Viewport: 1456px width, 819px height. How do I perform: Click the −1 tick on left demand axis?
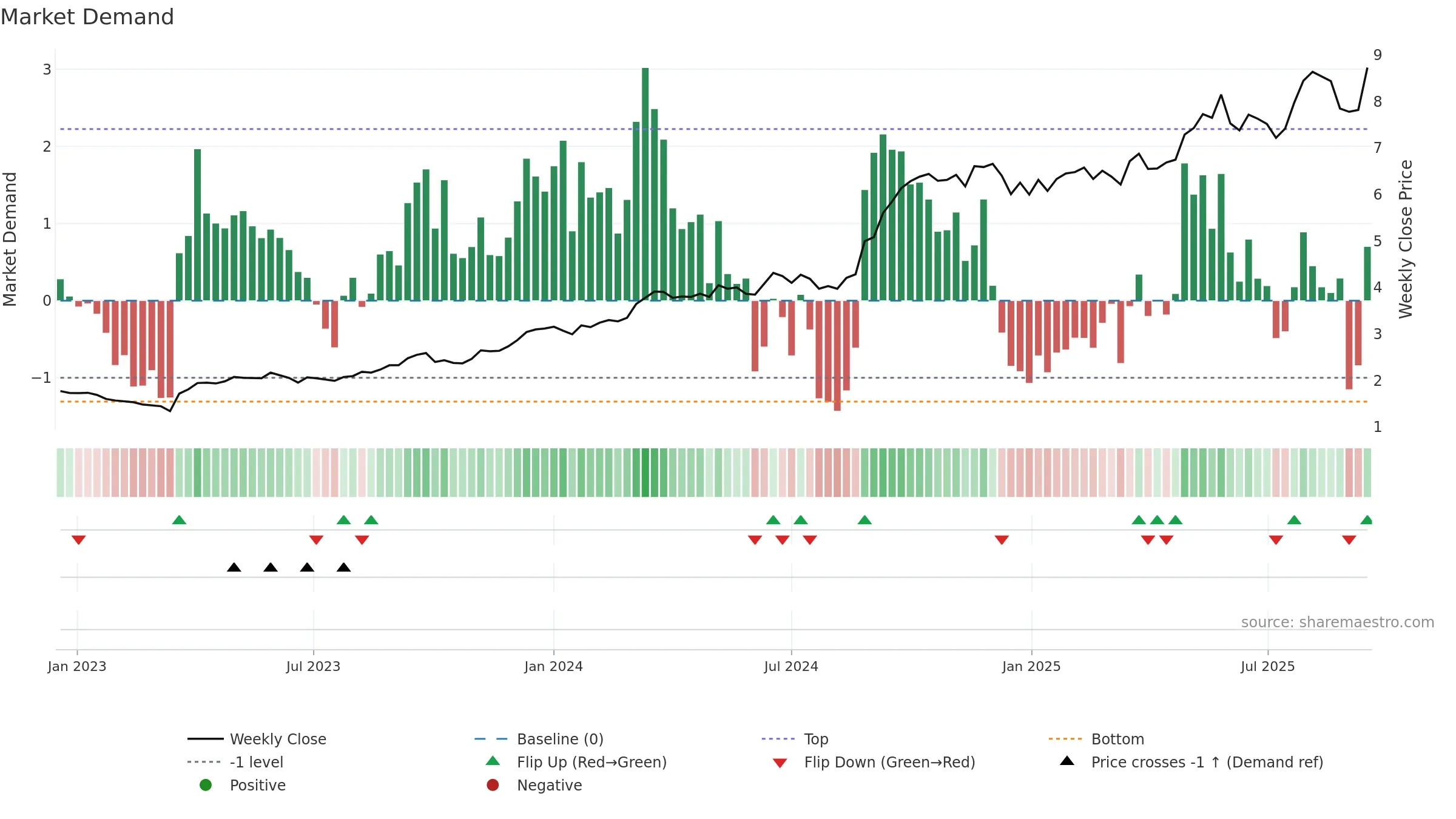point(42,378)
